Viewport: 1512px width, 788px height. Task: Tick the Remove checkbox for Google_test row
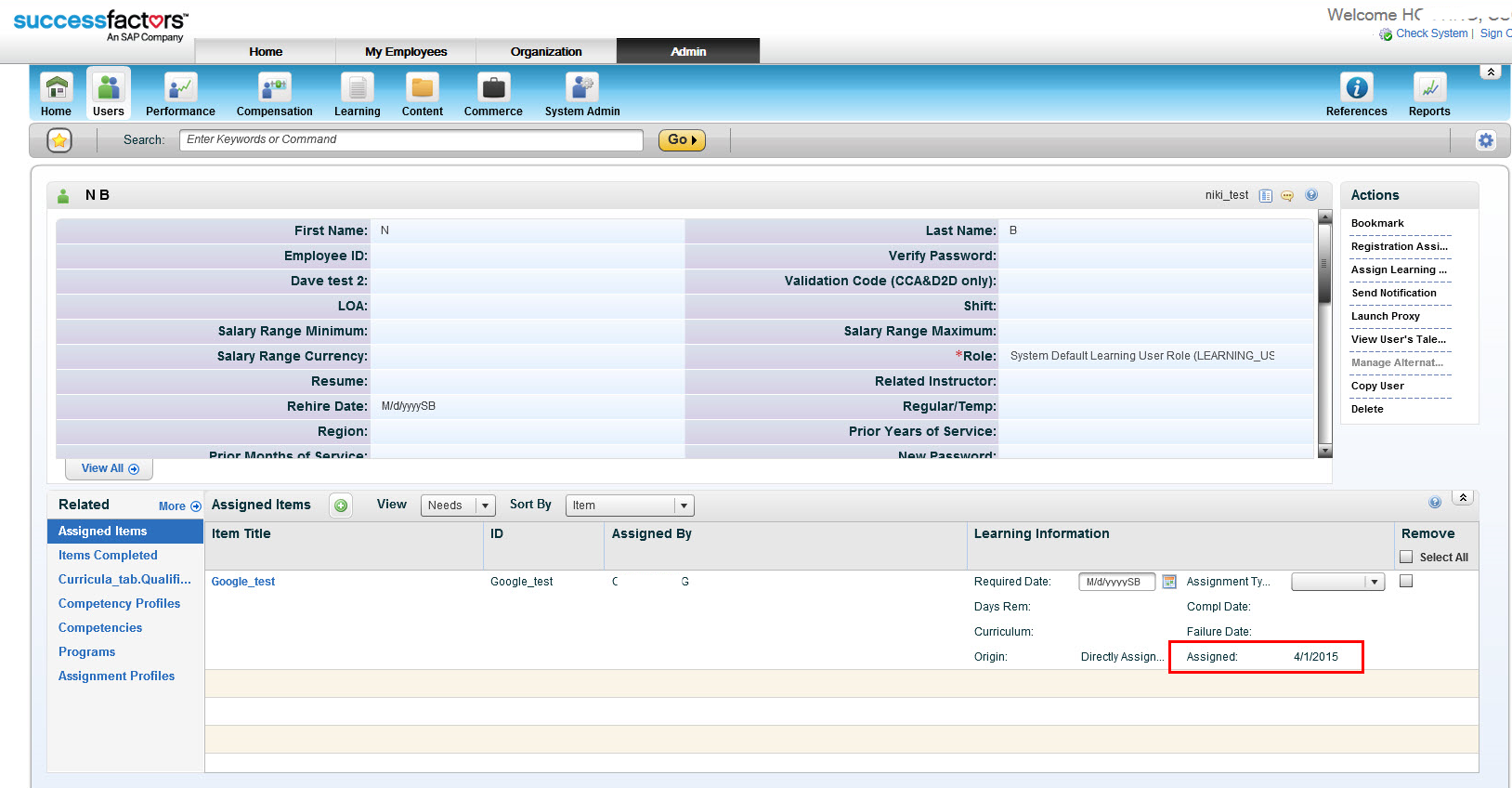[1406, 581]
